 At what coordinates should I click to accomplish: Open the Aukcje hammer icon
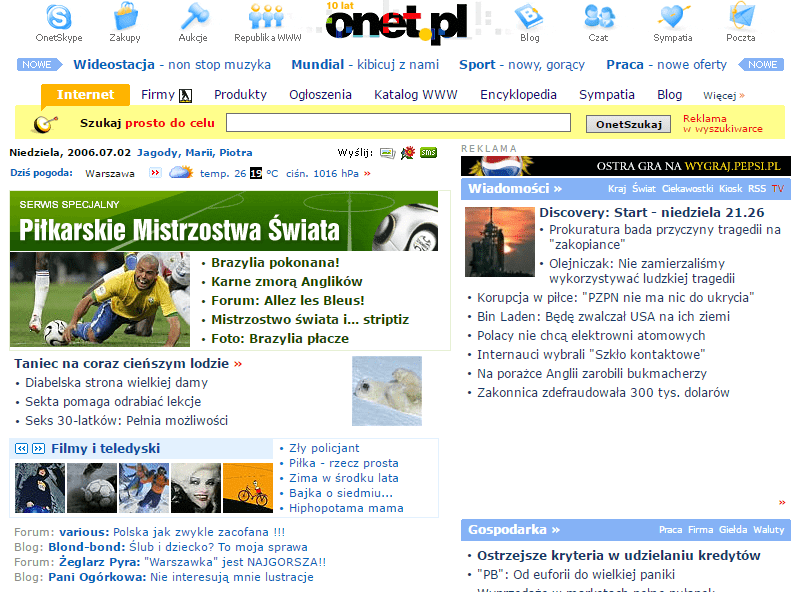(x=193, y=22)
